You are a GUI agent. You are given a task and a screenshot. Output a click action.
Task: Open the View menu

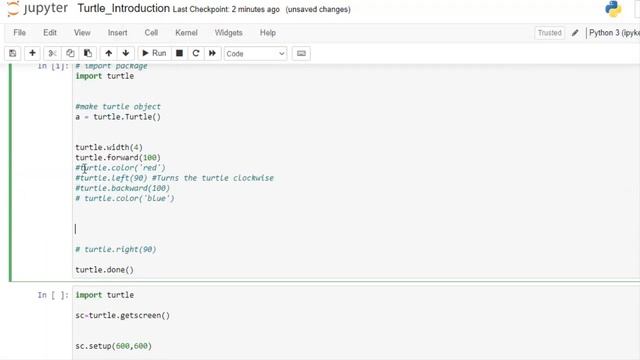point(82,33)
